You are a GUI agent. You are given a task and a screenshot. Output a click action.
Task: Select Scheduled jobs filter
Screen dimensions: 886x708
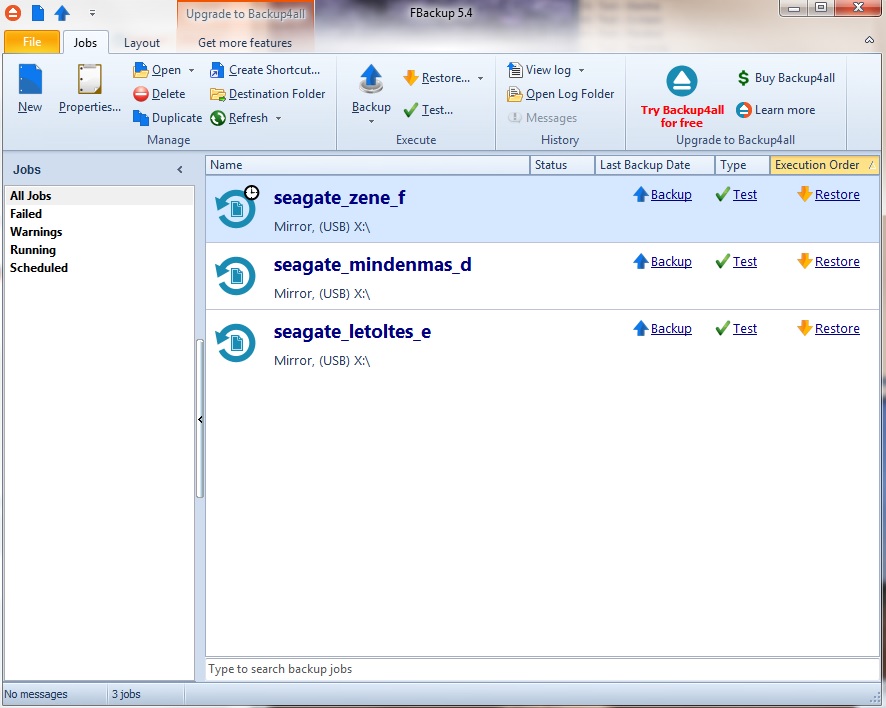[99, 268]
